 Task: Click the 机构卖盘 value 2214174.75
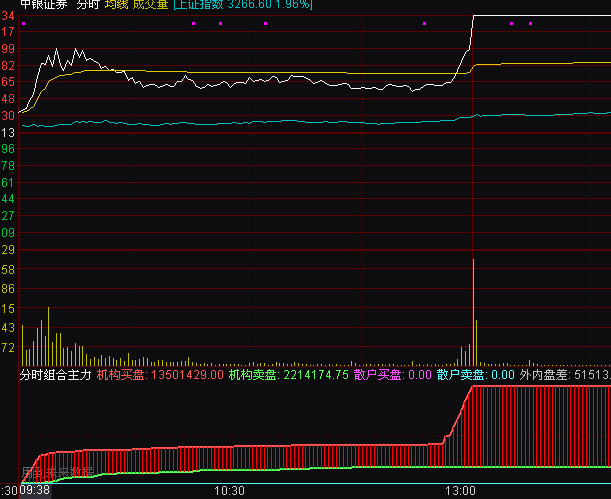pos(315,375)
